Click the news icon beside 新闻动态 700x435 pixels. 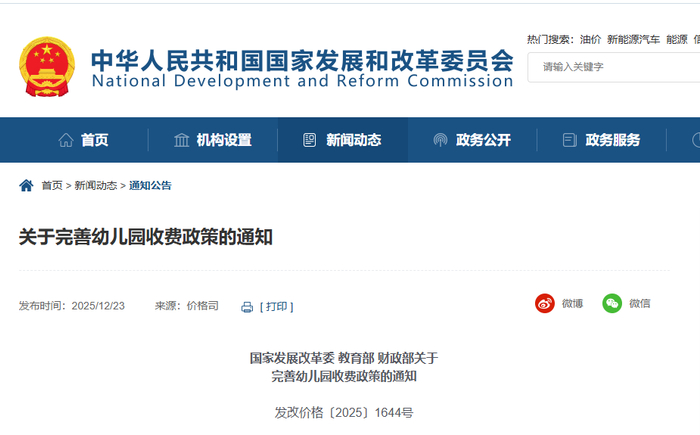(309, 140)
